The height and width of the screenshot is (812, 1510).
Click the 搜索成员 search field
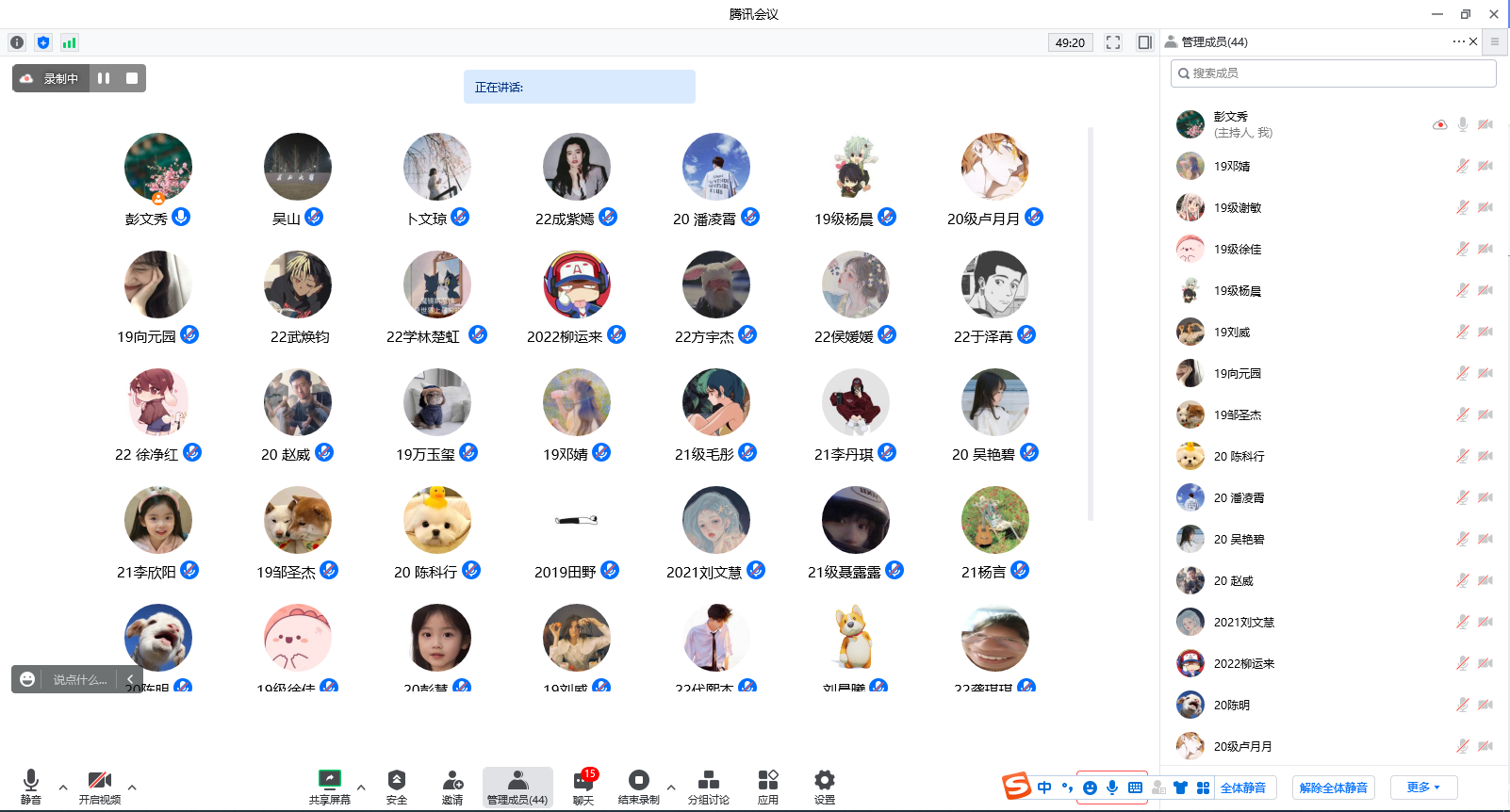point(1333,73)
